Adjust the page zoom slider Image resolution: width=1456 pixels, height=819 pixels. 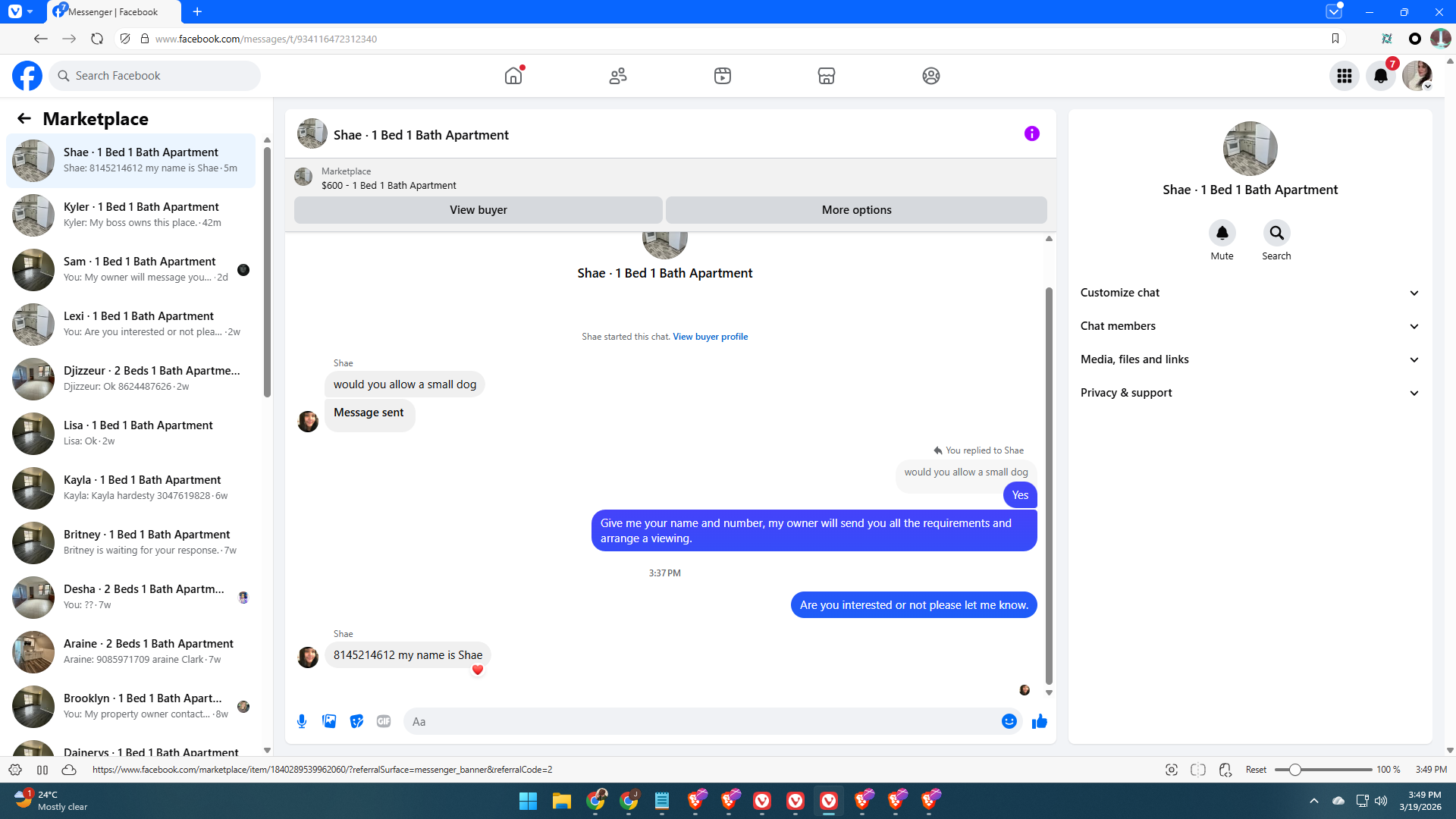click(1295, 770)
